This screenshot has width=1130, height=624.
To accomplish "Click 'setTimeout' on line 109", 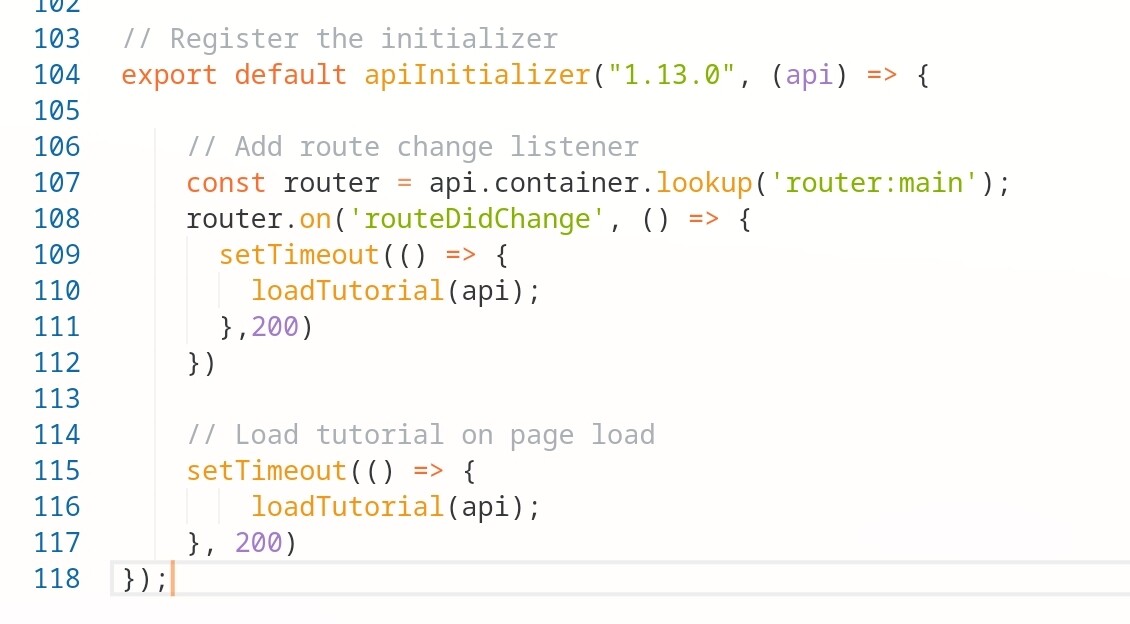I will (x=299, y=255).
